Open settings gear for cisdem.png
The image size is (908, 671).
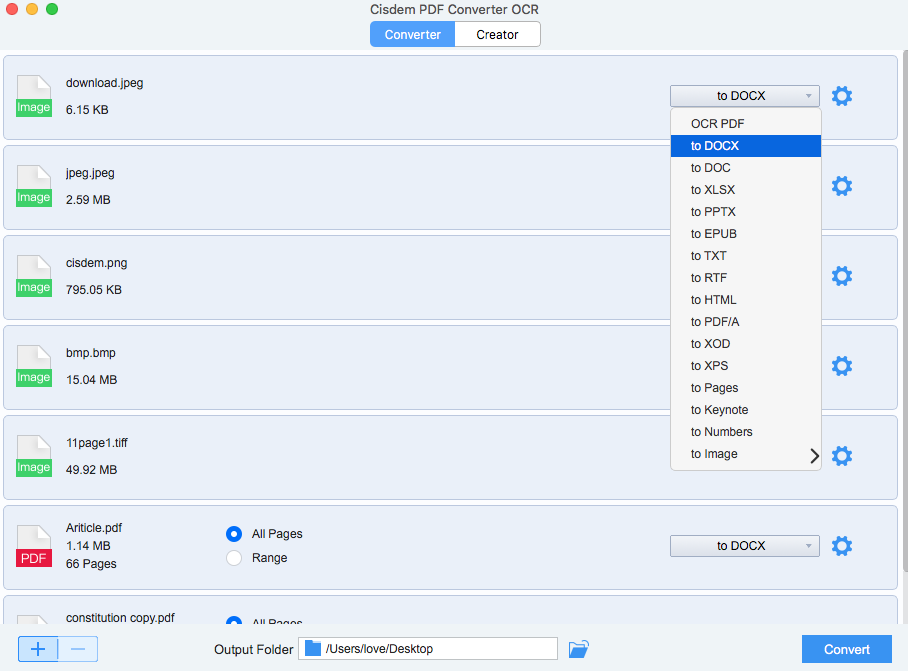(841, 276)
